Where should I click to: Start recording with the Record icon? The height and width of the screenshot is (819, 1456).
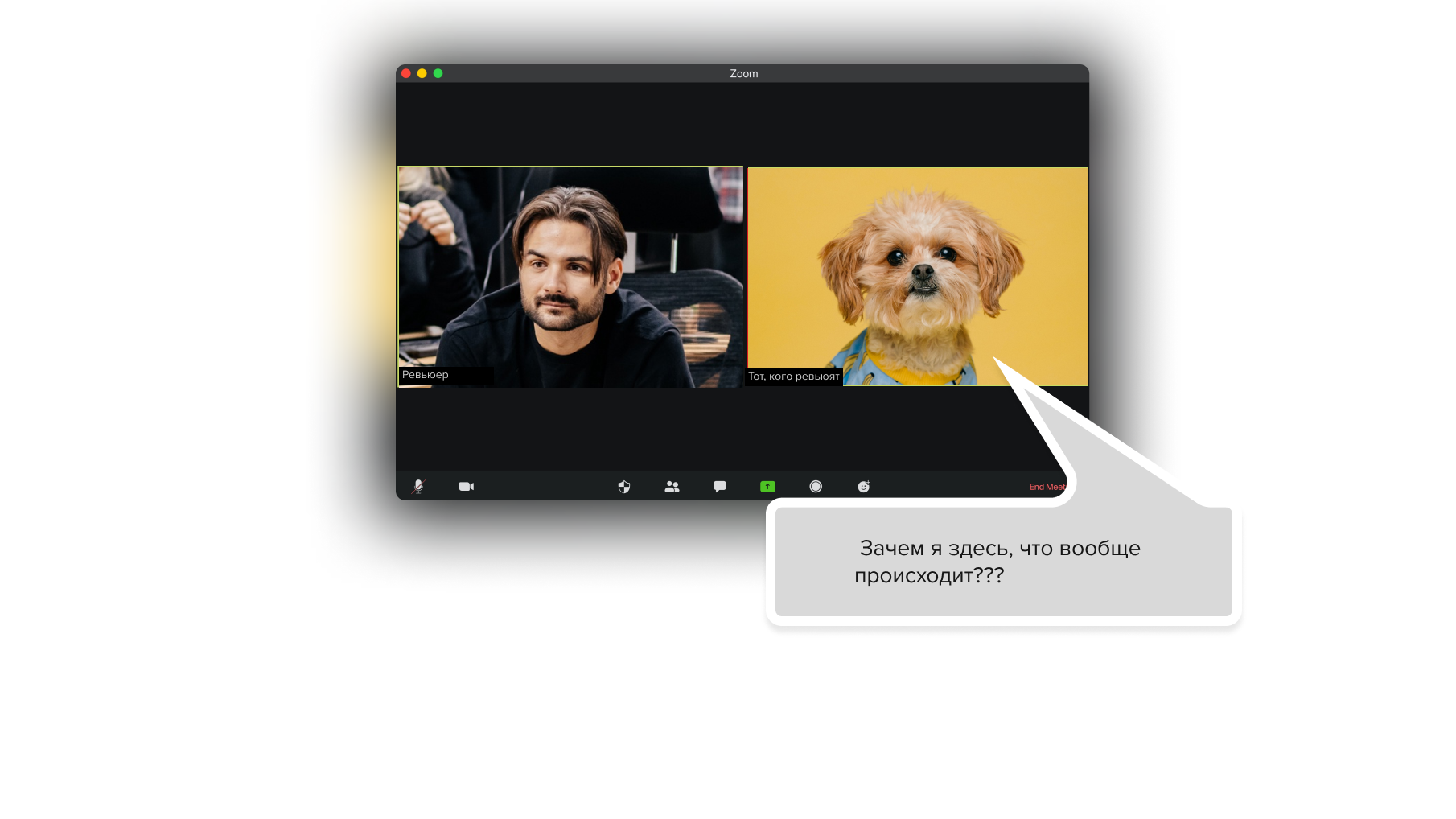pyautogui.click(x=816, y=487)
